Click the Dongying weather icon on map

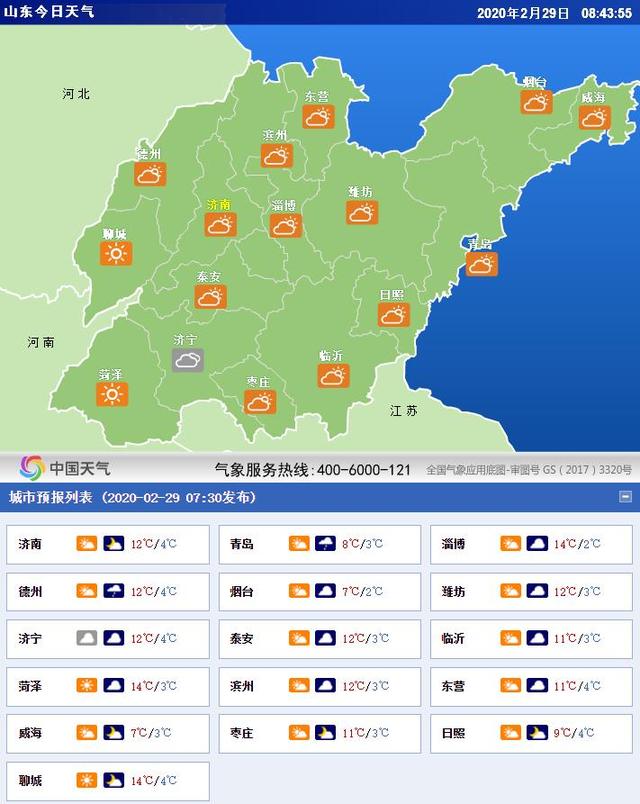tap(318, 117)
